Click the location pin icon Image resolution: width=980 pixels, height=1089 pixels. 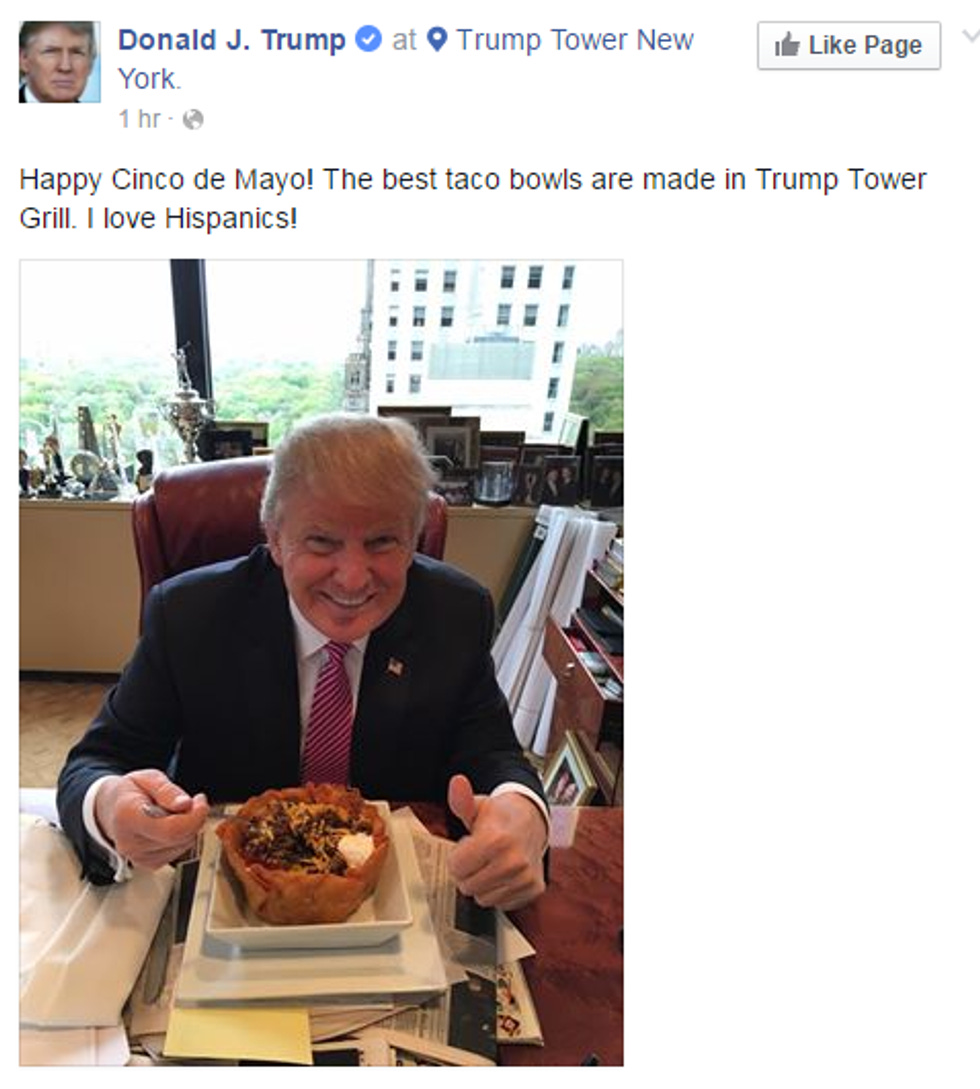coord(437,40)
